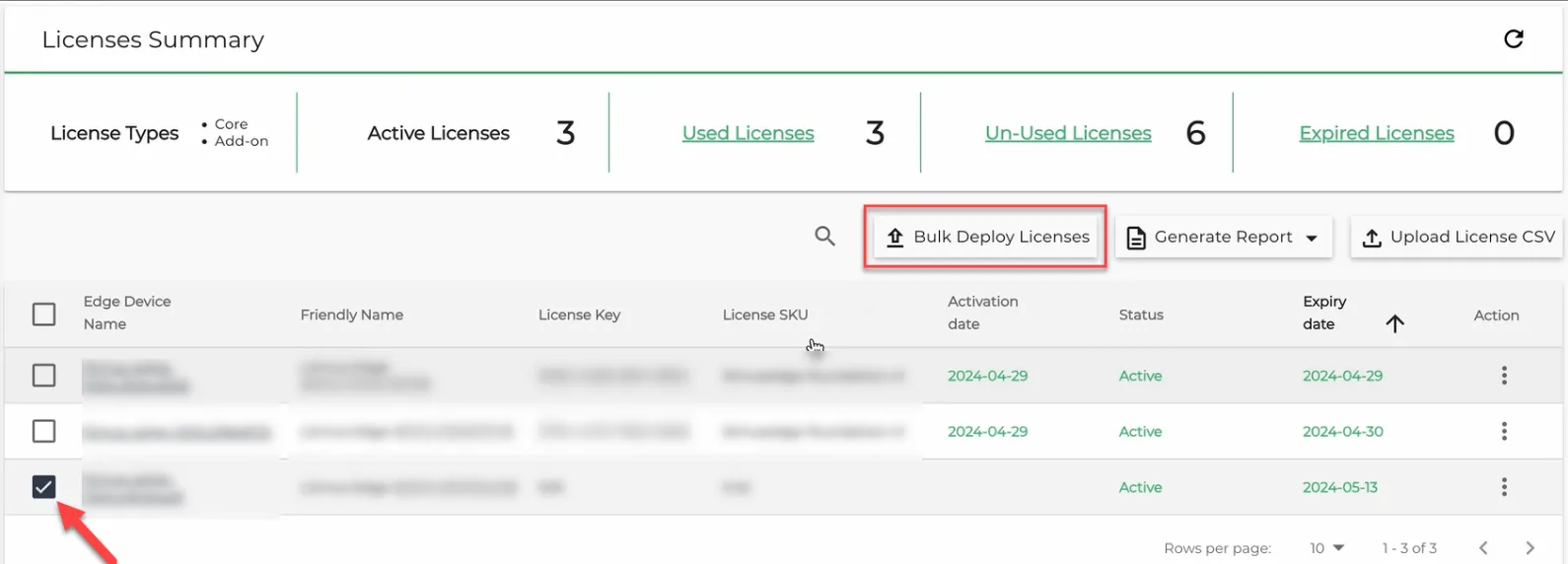This screenshot has width=1568, height=564.
Task: Click Active status in 2024-05-13 row
Action: click(x=1140, y=487)
